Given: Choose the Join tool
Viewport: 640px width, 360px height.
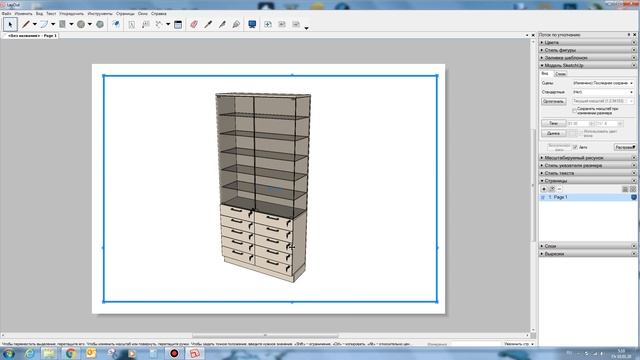Looking at the screenshot, I should point(236,24).
